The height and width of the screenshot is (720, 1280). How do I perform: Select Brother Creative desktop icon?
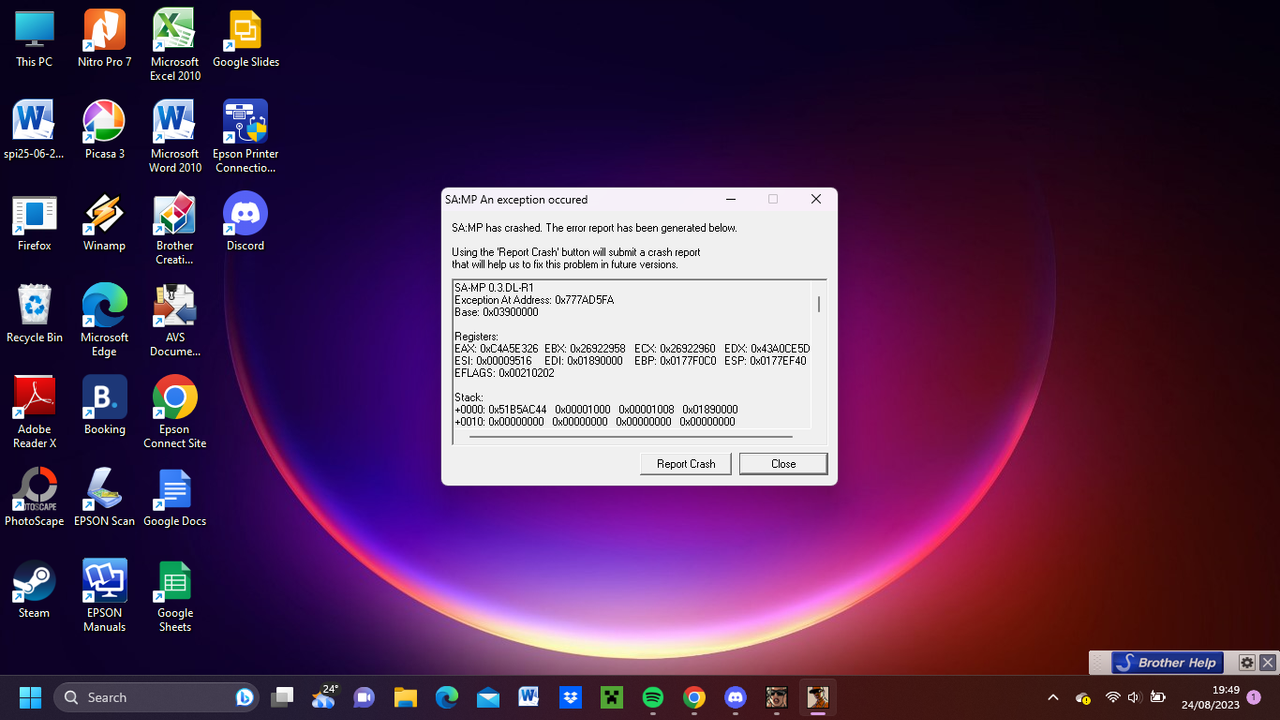point(175,229)
